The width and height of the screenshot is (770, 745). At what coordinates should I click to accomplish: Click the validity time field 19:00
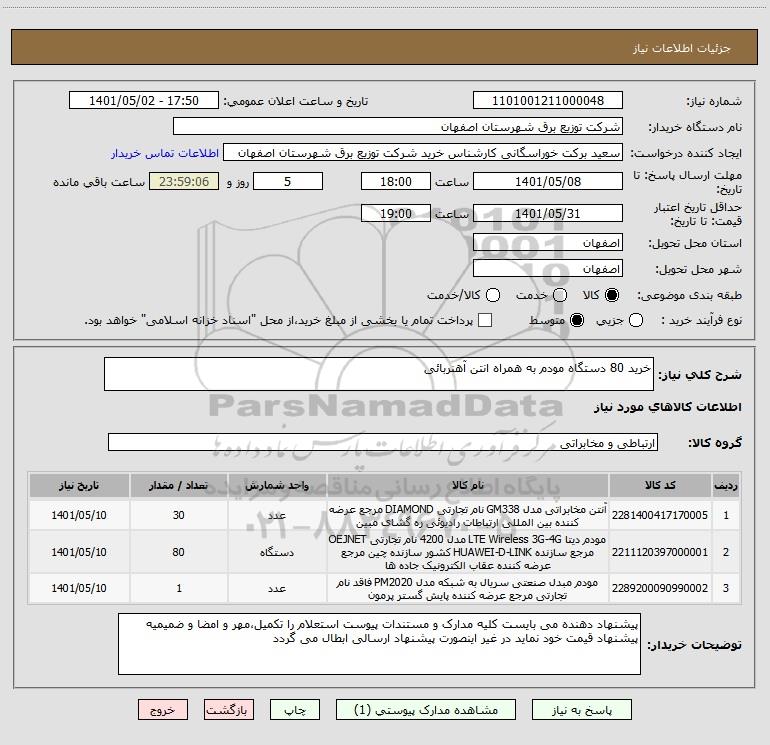click(x=396, y=213)
